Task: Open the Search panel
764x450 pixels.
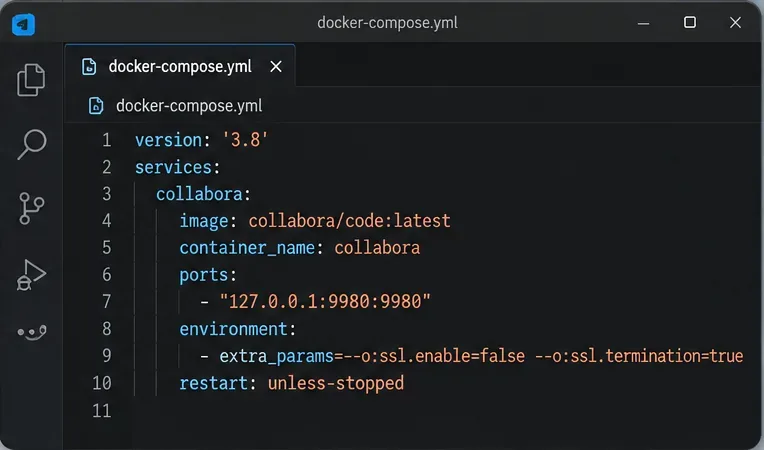Action: click(32, 144)
